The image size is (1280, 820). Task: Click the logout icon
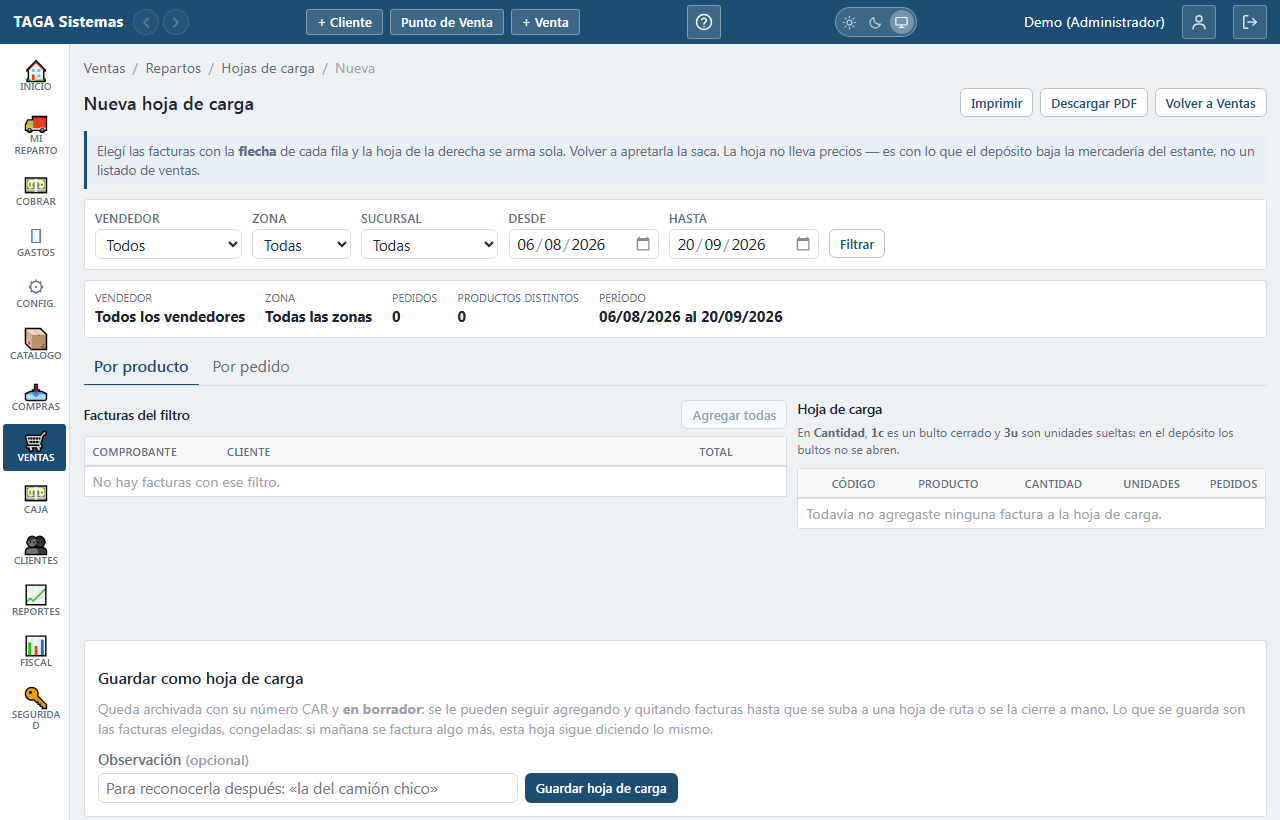pos(1250,22)
